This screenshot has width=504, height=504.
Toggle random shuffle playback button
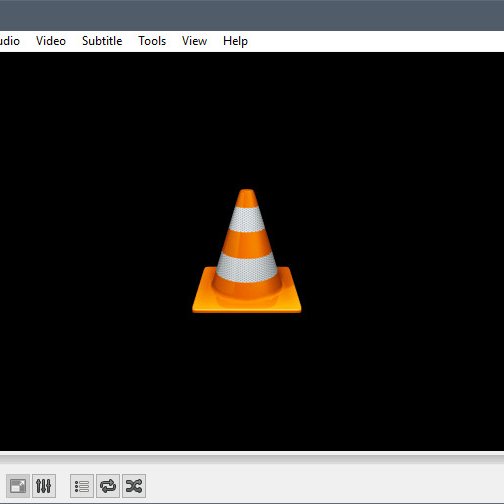[134, 486]
